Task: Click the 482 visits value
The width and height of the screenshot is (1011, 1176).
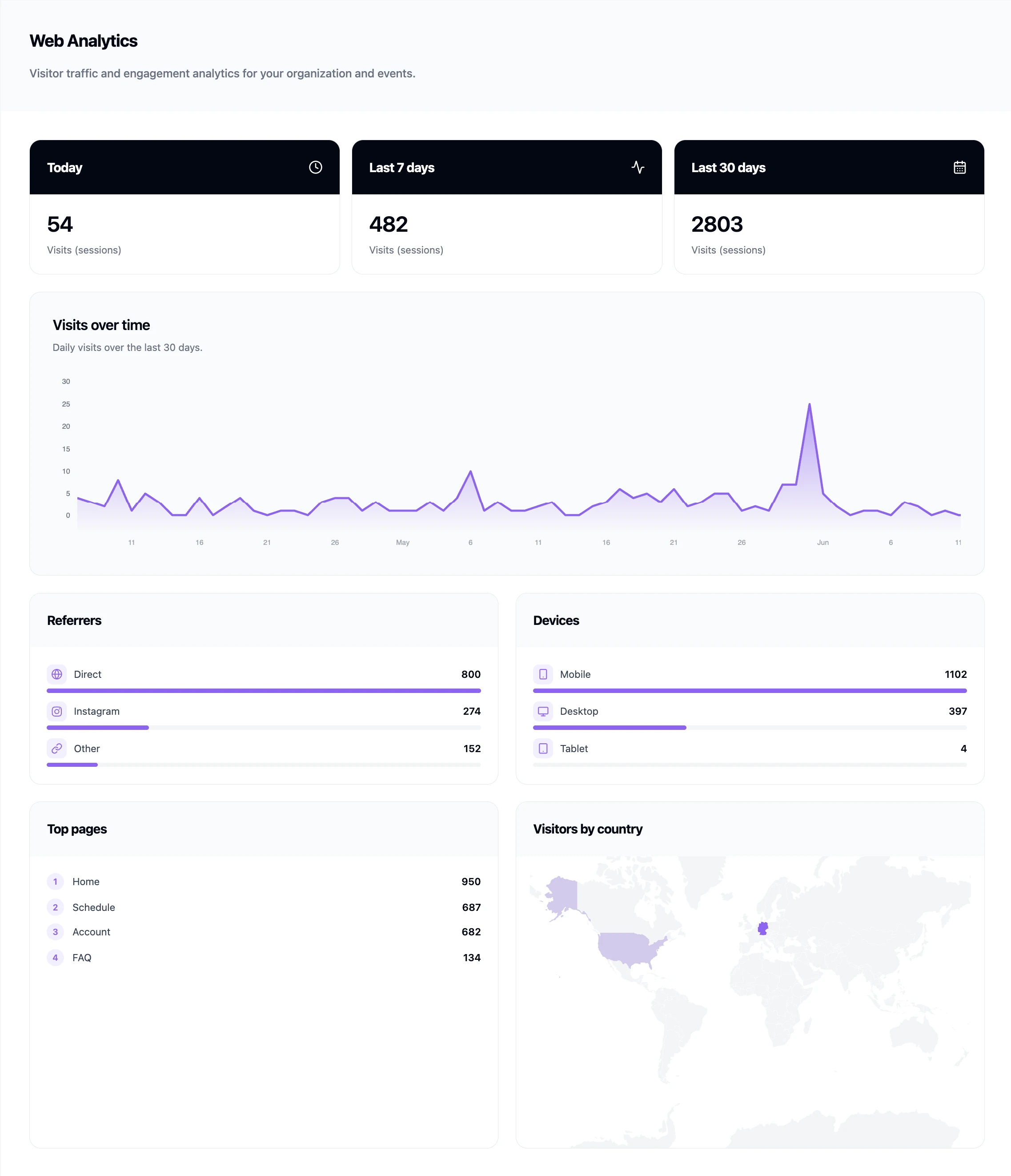Action: point(389,224)
